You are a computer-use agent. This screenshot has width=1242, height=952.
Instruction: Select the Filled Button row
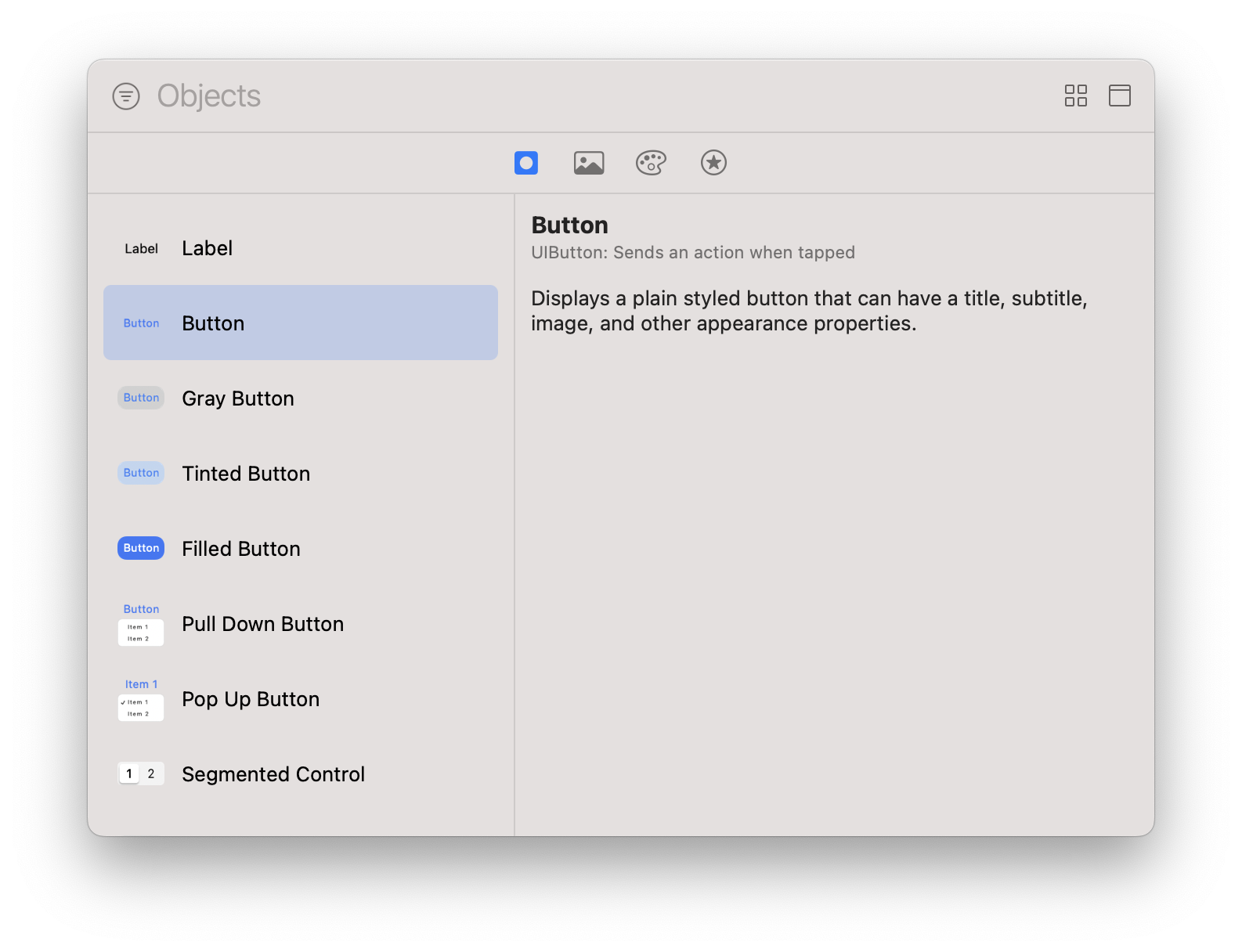pos(301,548)
